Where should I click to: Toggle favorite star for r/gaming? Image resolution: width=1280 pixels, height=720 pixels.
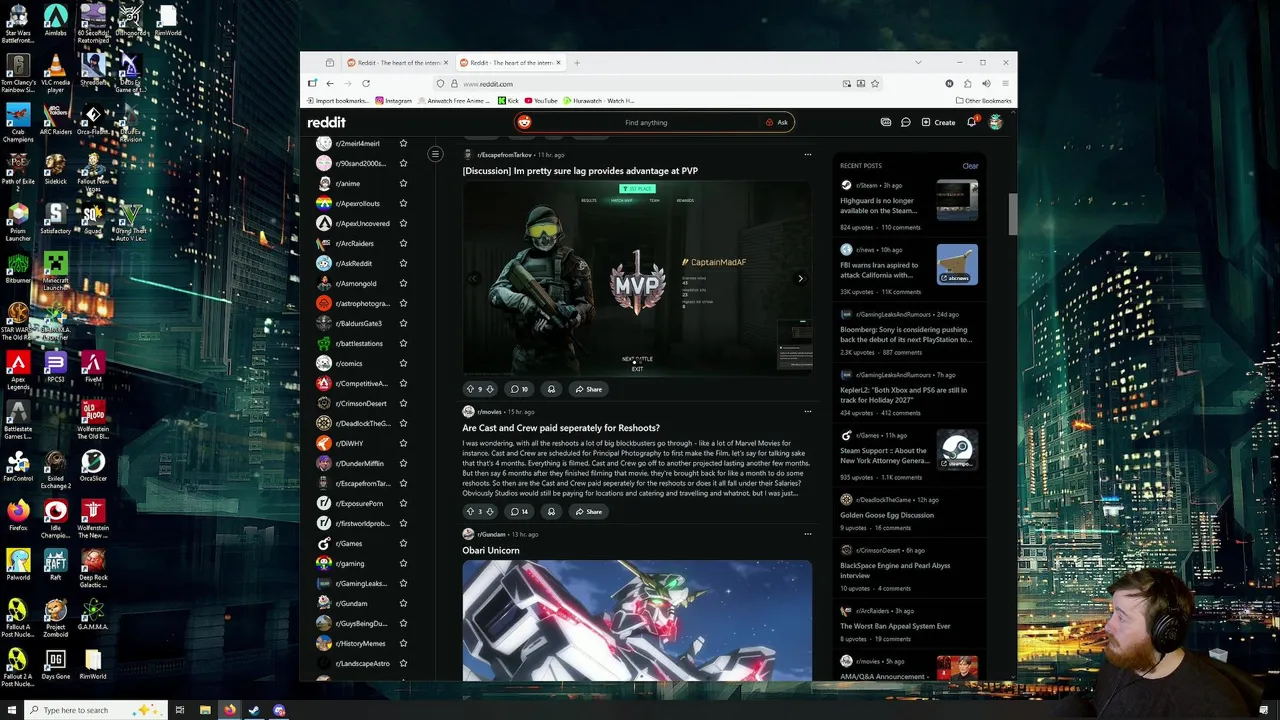(x=403, y=563)
